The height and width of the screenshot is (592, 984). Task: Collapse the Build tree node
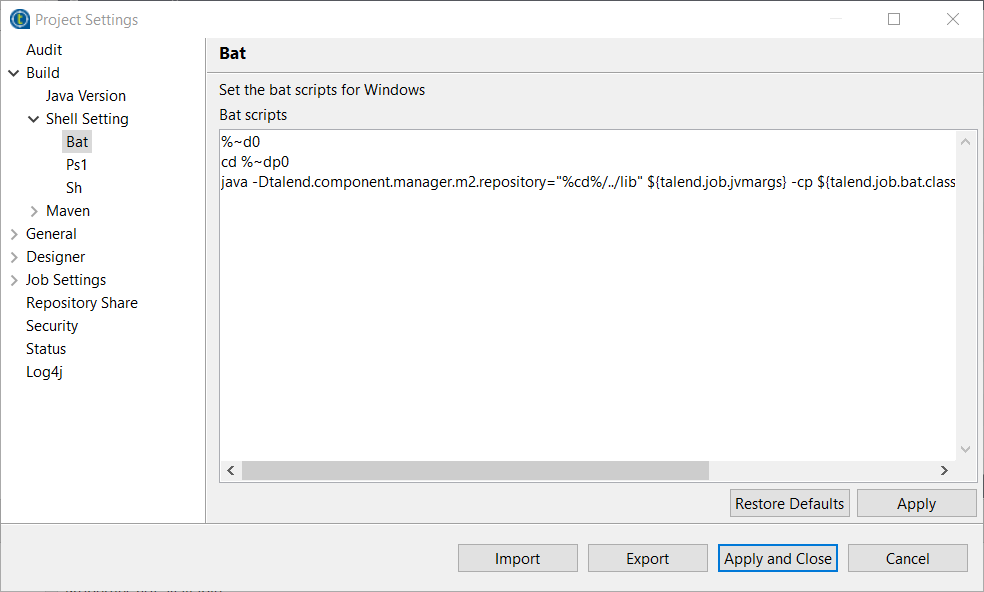[x=14, y=73]
